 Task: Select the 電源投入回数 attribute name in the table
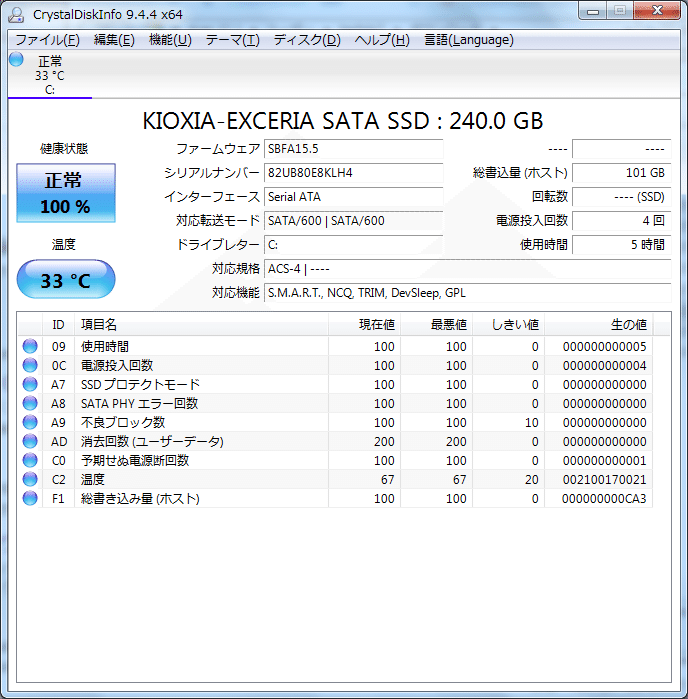coord(117,366)
